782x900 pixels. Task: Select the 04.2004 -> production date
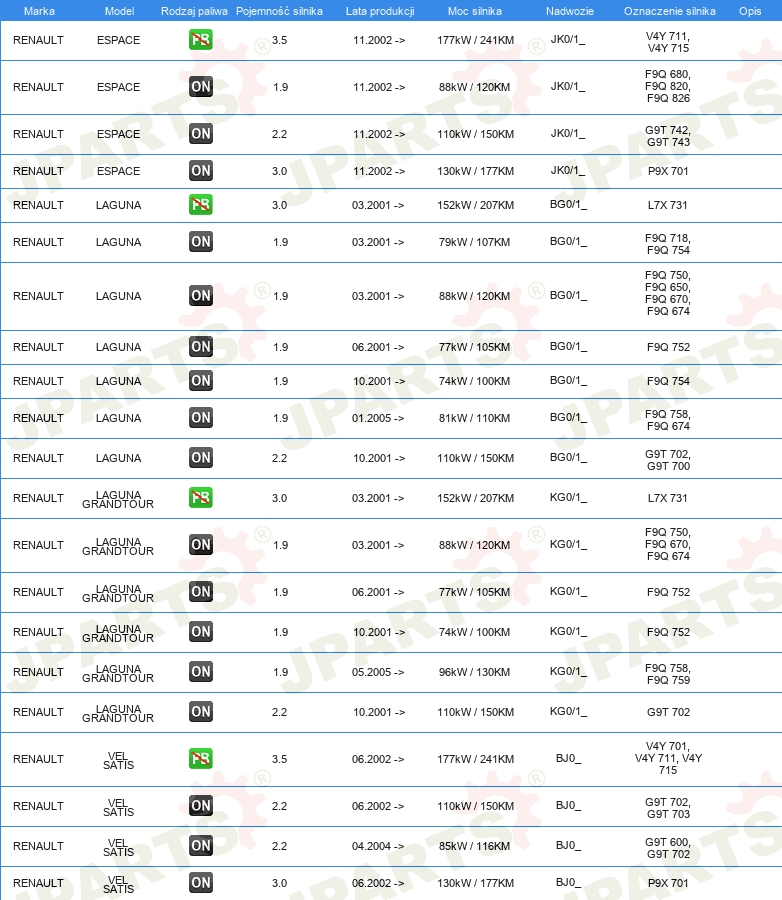[x=378, y=846]
